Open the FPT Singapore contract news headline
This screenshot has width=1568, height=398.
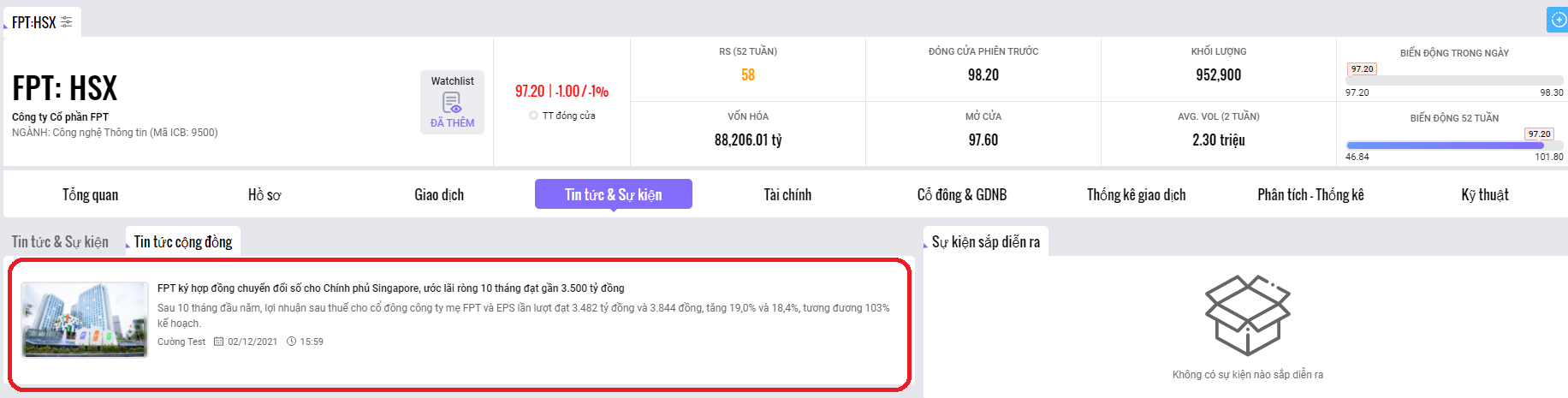390,288
